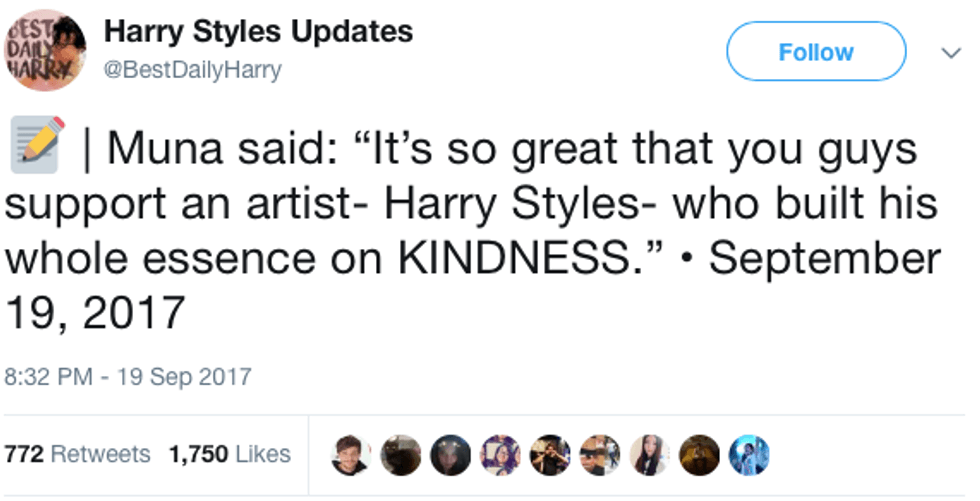The width and height of the screenshot is (980, 501).
Task: Open the eighth liker avatar, dark brown image
Action: (x=698, y=455)
